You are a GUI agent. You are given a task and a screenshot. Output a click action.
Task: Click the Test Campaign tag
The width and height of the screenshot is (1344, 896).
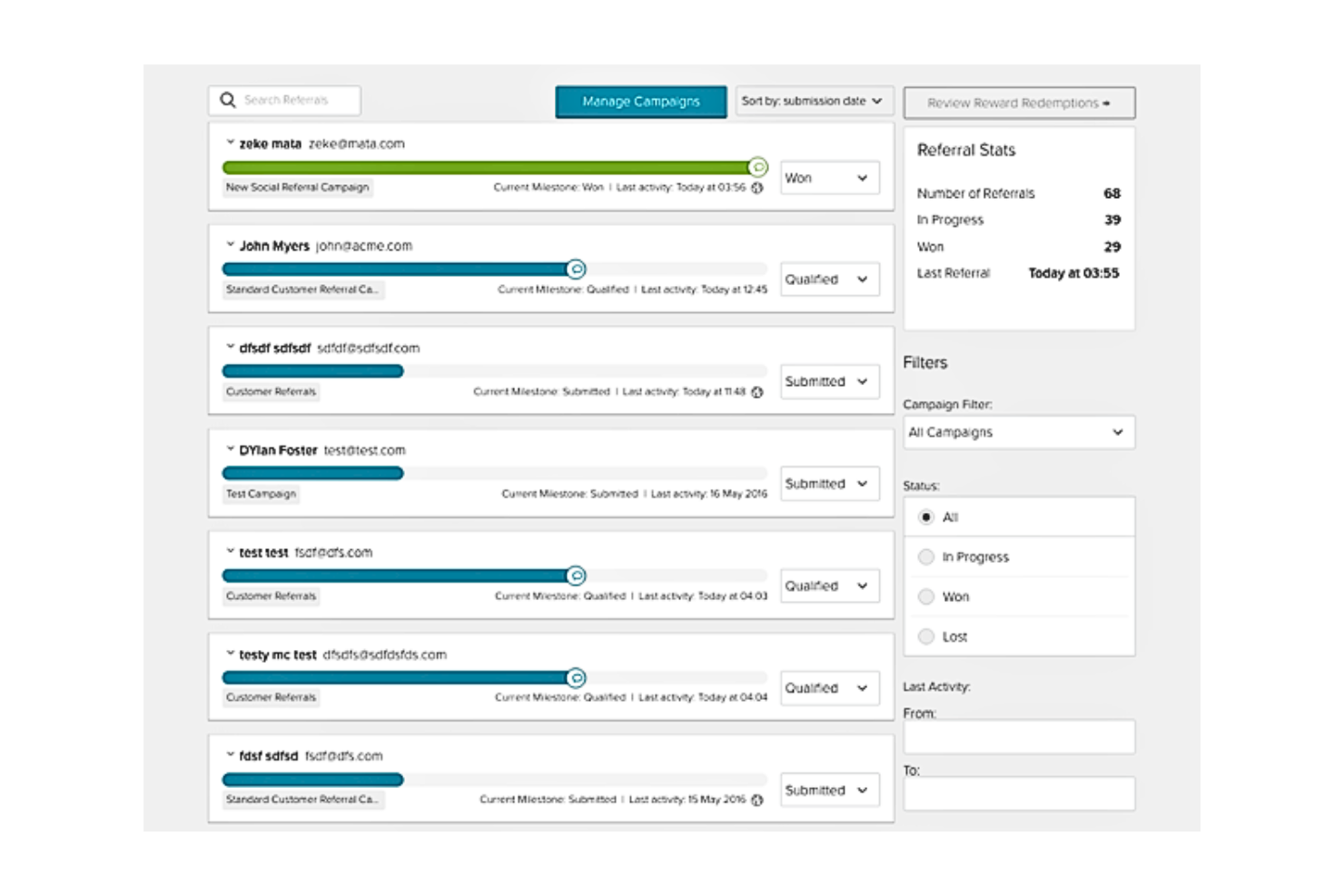[x=262, y=494]
